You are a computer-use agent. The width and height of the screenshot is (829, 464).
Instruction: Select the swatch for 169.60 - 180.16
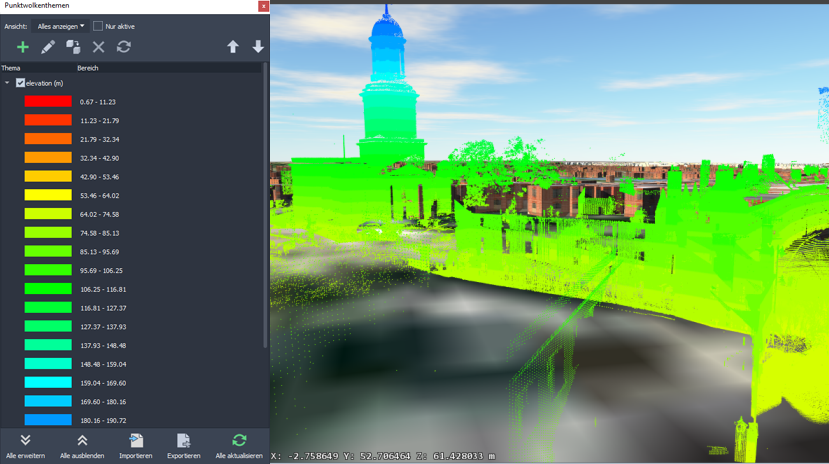click(48, 402)
